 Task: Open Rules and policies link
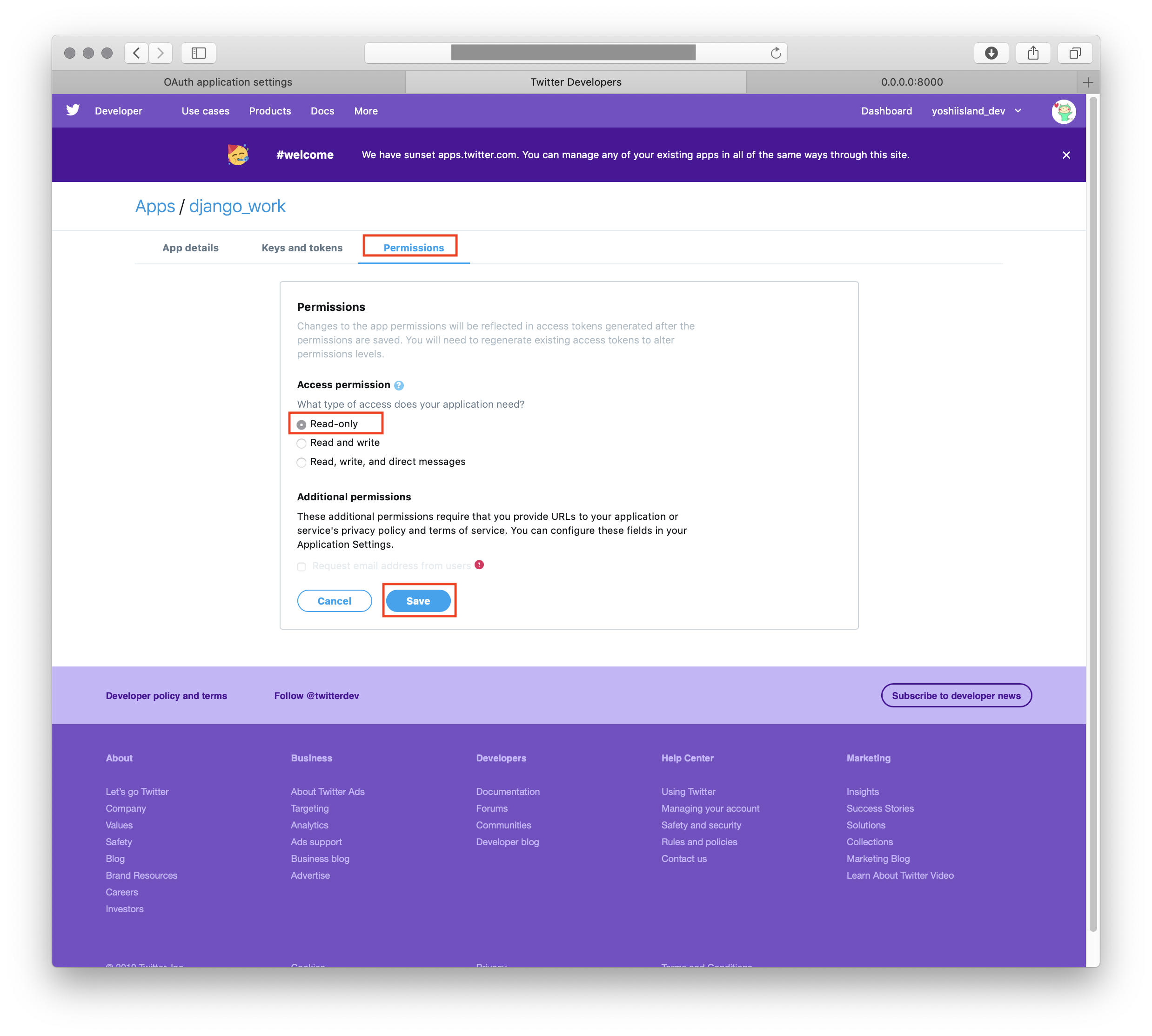699,842
